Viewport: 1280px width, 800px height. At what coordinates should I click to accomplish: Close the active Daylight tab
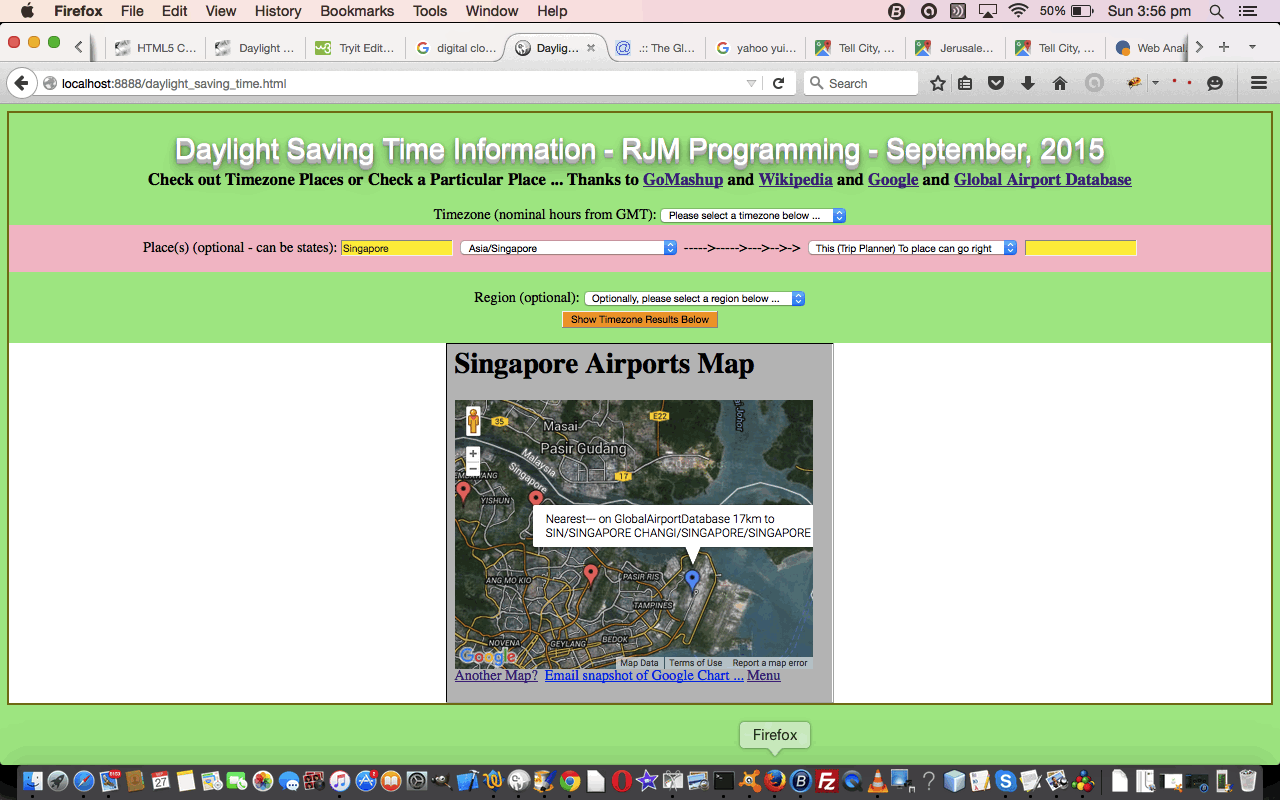point(591,47)
